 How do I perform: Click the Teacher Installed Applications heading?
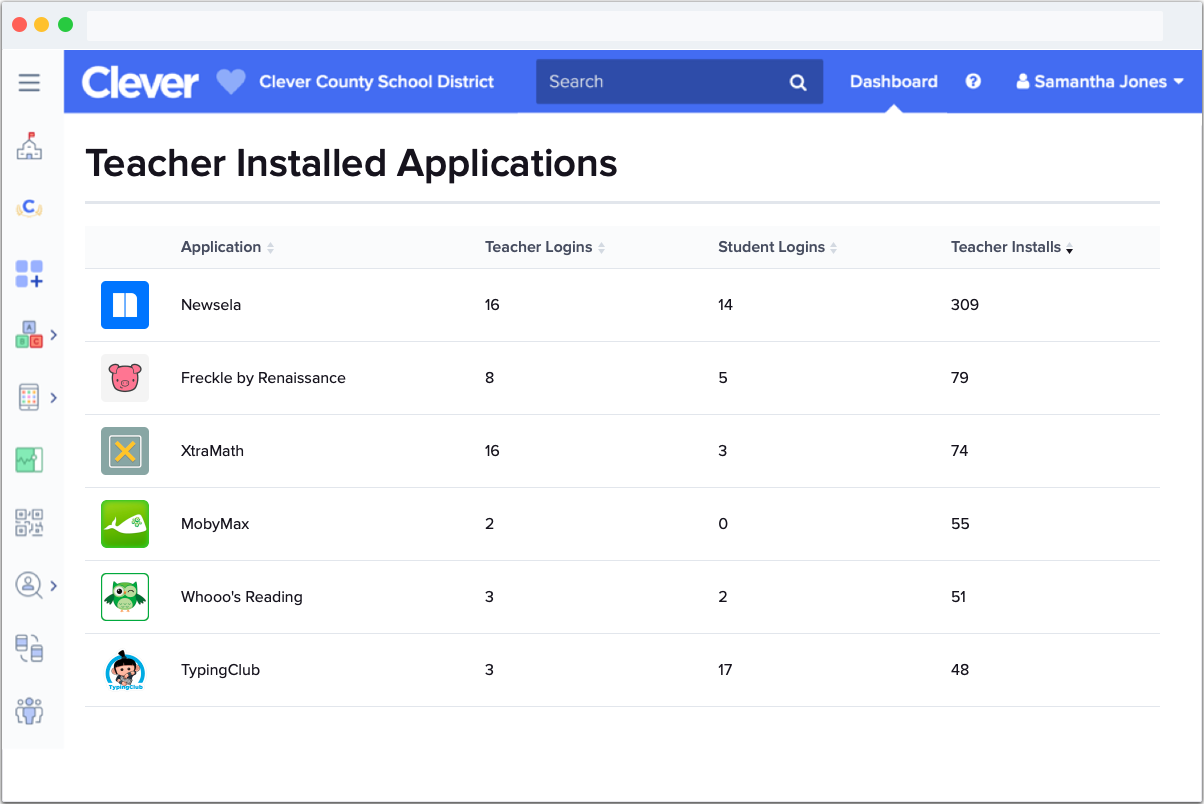click(x=351, y=163)
